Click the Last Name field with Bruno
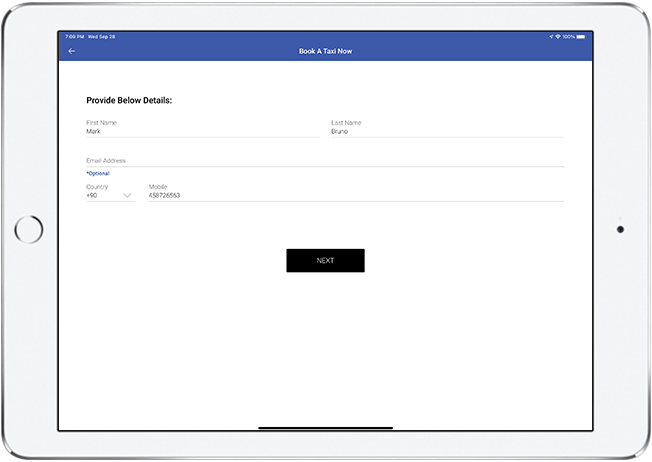Viewport: 652px width, 462px height. [447, 128]
